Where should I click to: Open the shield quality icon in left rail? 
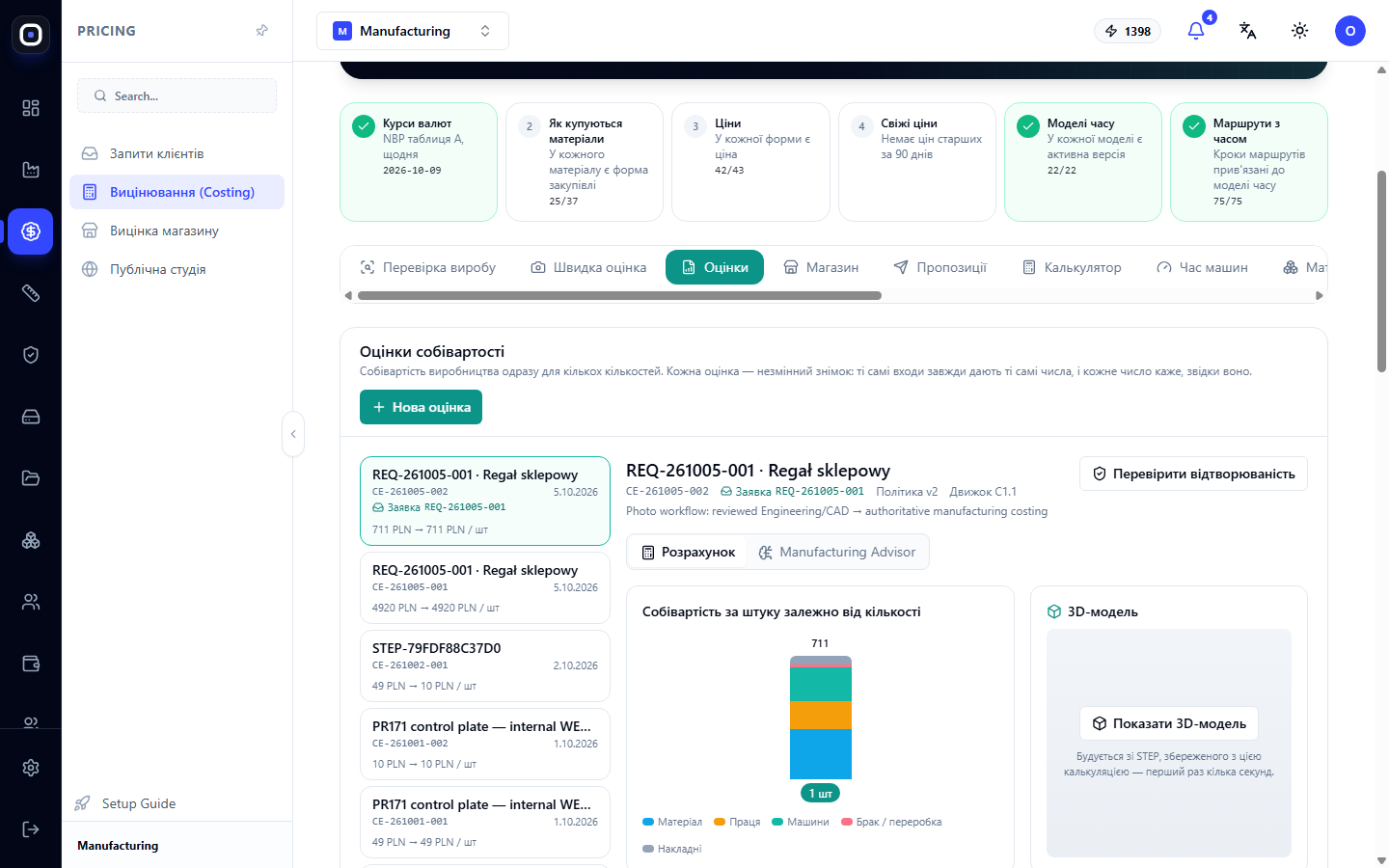[x=31, y=355]
